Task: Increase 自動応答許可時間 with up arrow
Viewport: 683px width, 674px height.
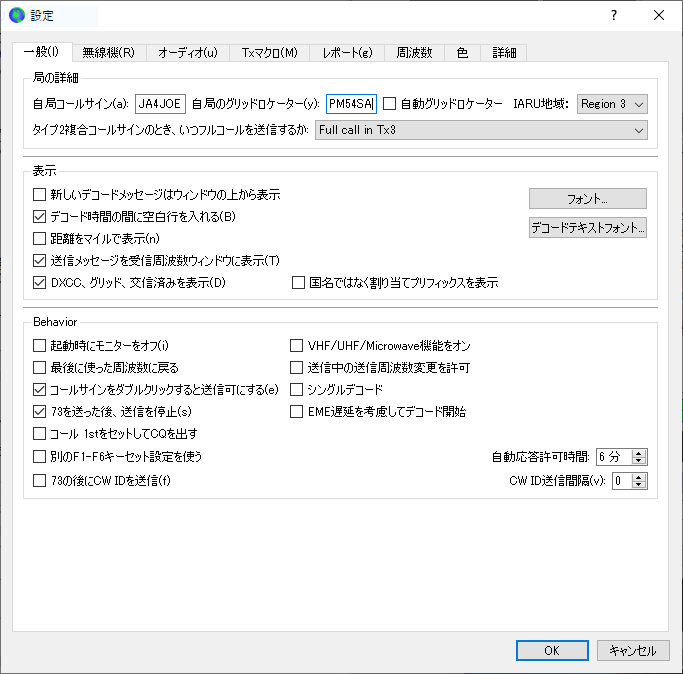Action: tap(639, 453)
